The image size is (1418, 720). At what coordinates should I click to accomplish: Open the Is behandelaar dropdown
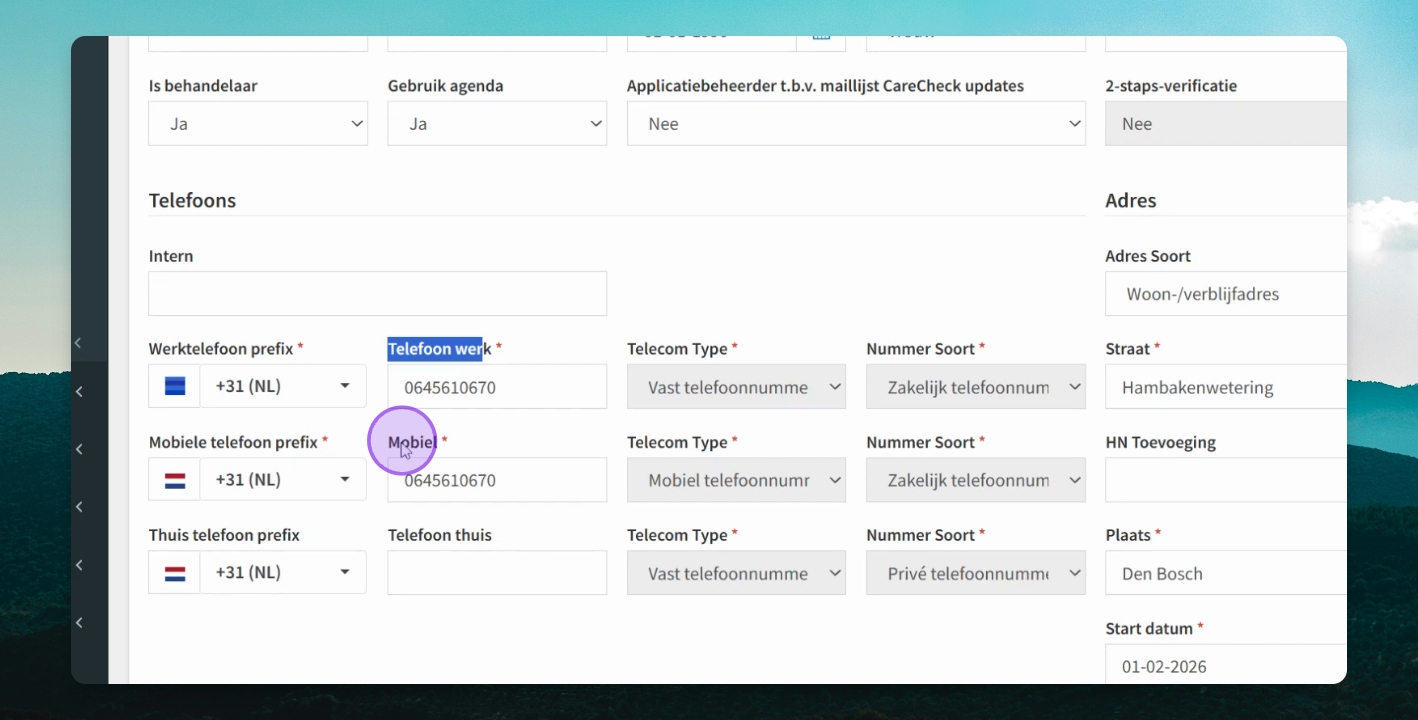[x=258, y=124]
